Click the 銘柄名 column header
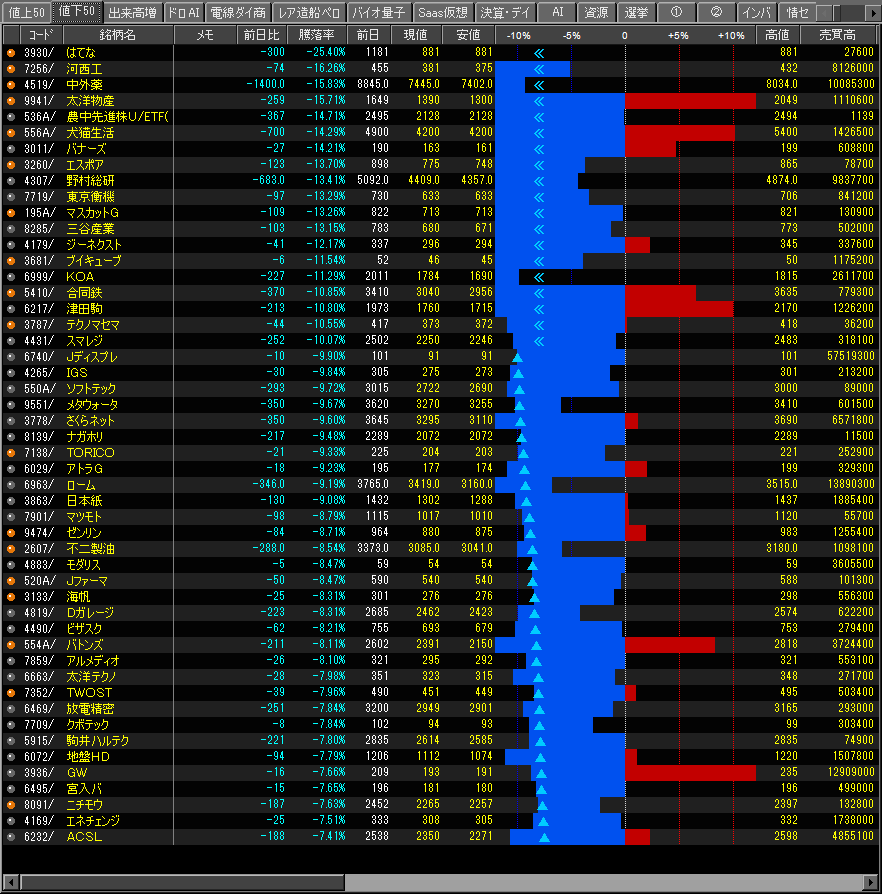This screenshot has width=882, height=894. coord(117,34)
